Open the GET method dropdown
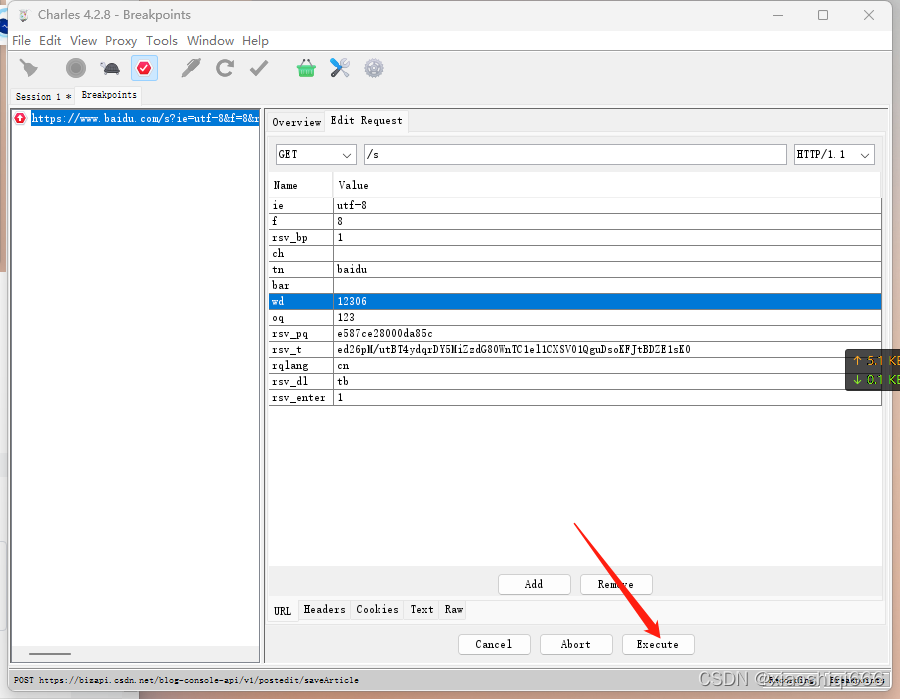This screenshot has width=900, height=699. 316,154
